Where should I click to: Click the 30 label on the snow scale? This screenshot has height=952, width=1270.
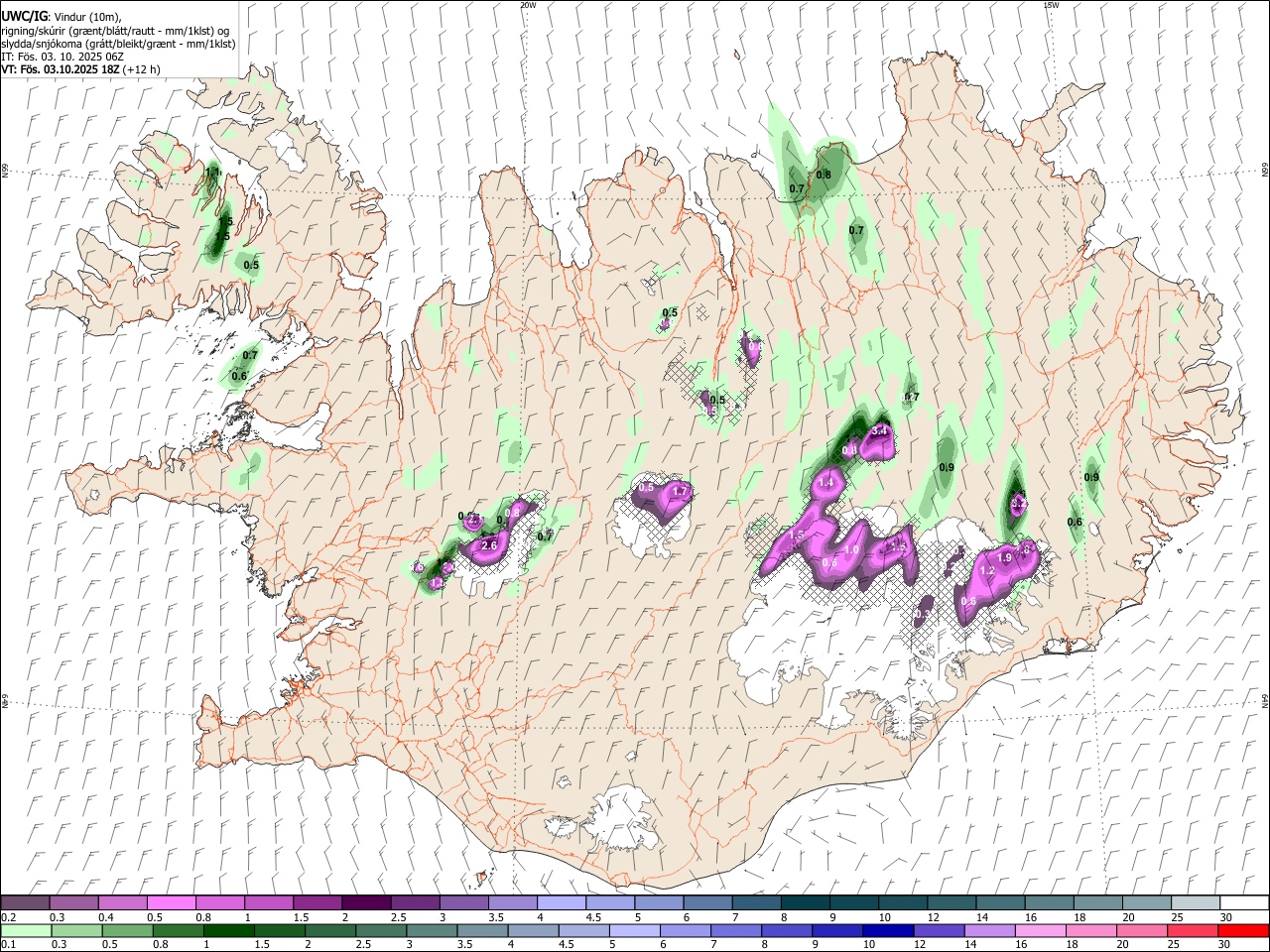(1225, 917)
